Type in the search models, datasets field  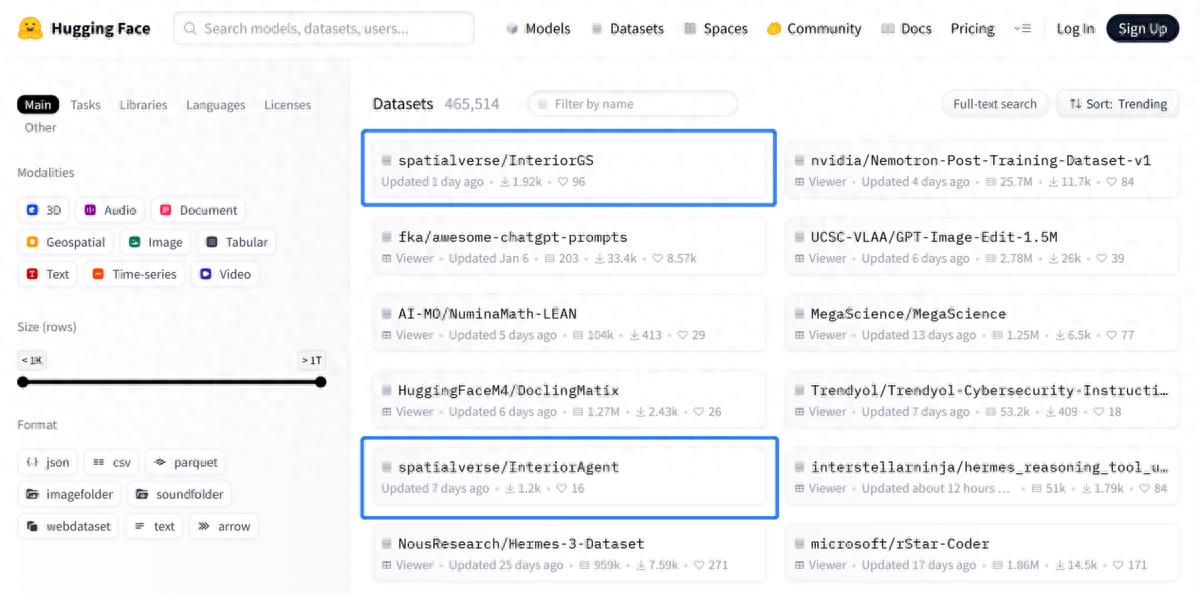pos(324,29)
